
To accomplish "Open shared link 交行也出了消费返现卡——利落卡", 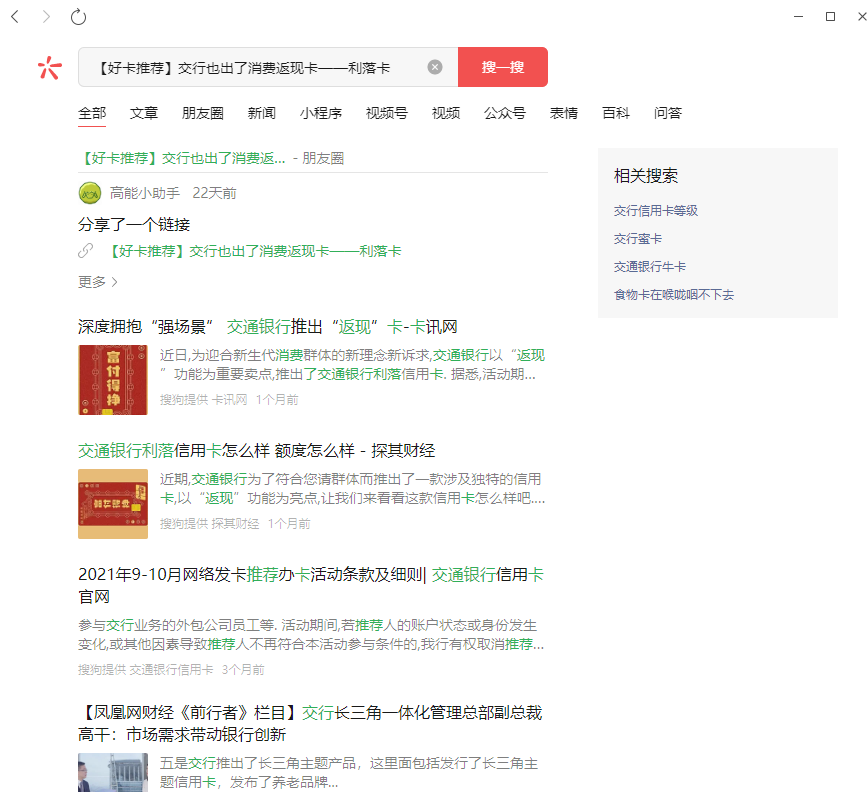I will [x=254, y=251].
